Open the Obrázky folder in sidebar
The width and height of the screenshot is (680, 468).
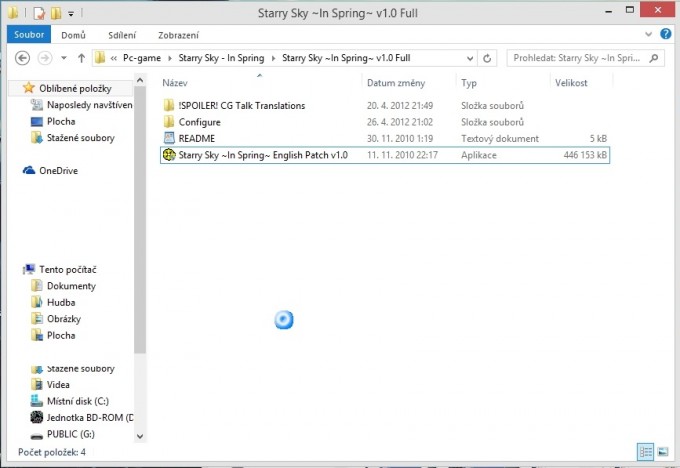point(64,319)
